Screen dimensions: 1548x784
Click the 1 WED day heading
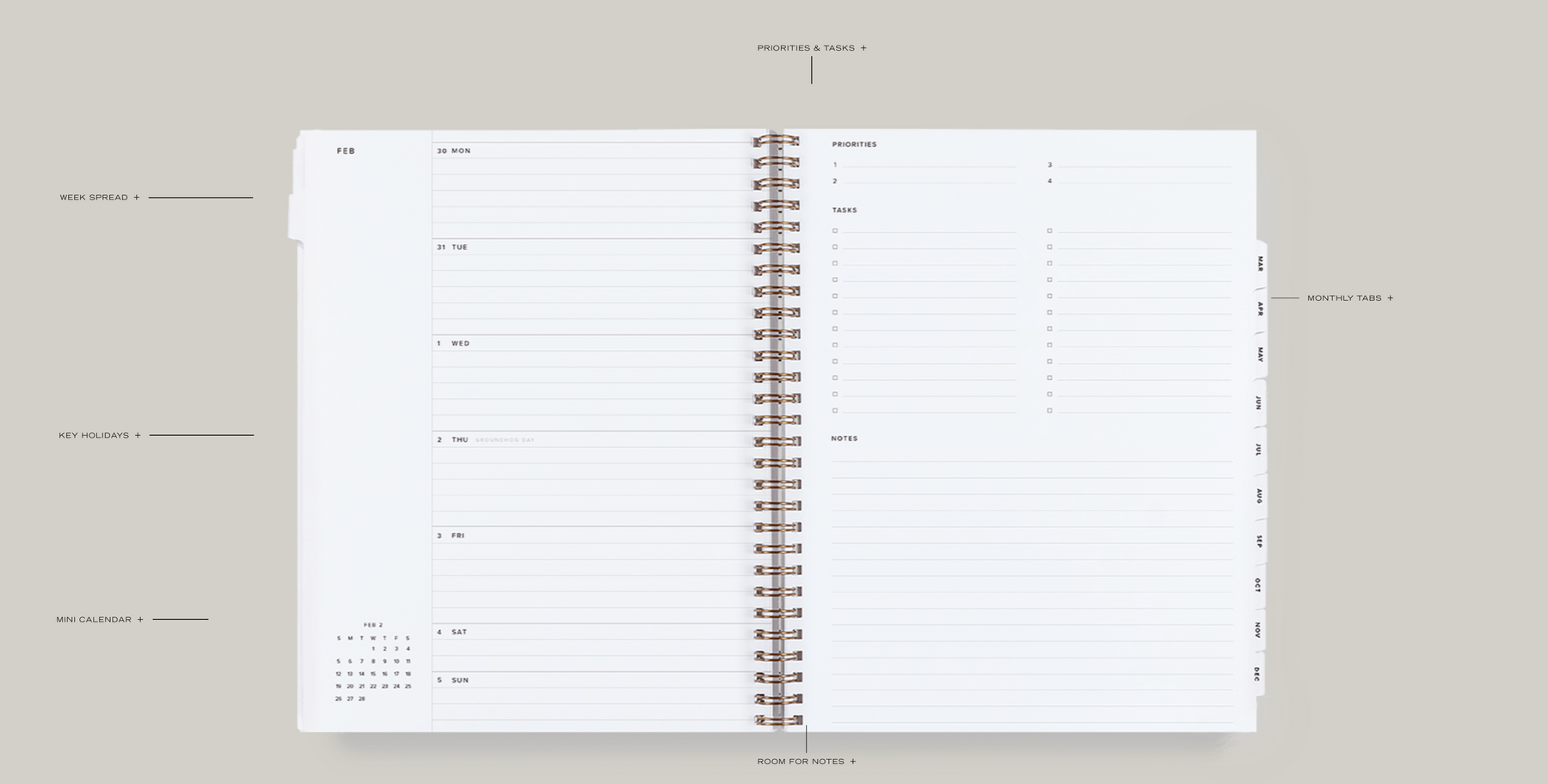453,344
